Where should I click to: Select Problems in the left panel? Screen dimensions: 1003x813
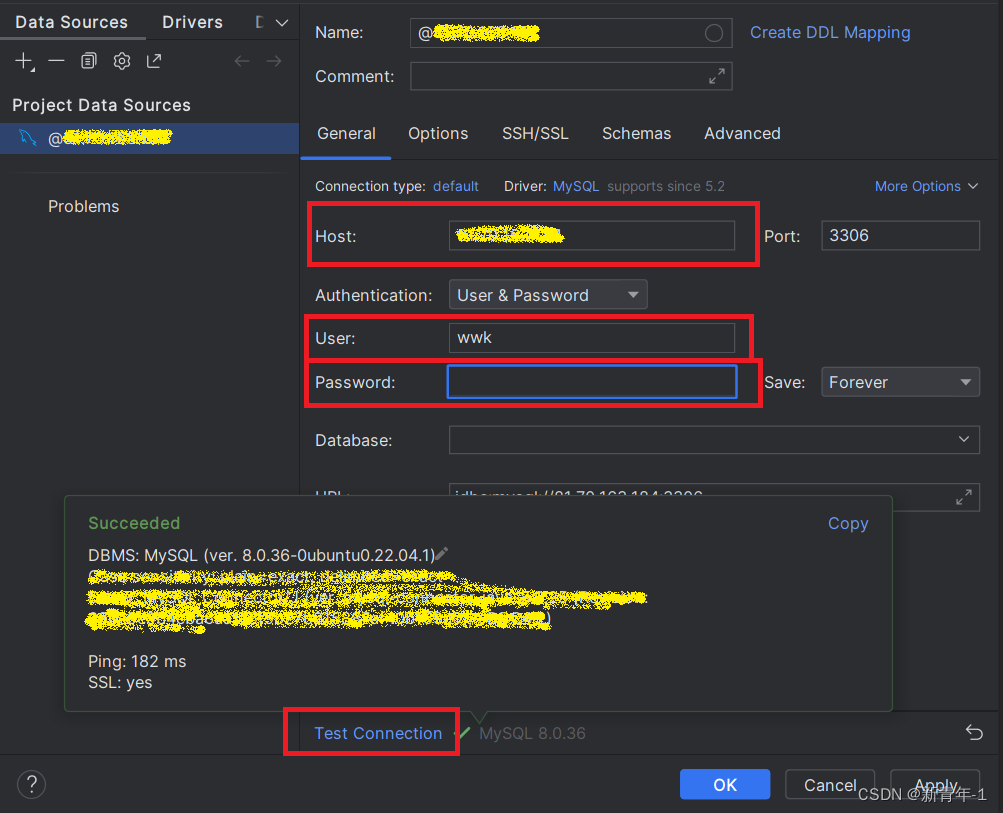(x=83, y=206)
